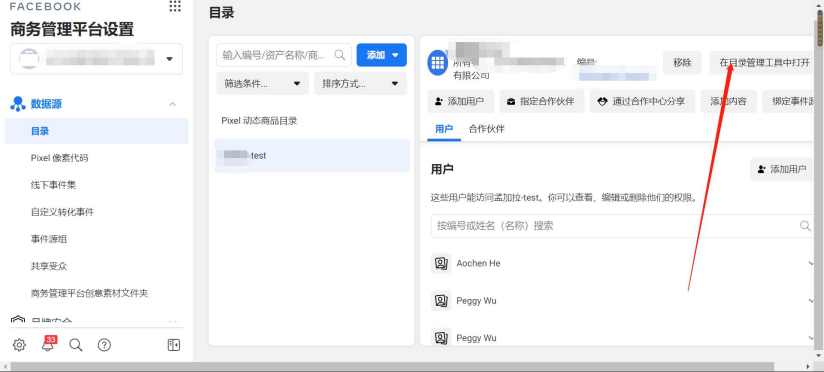Screen dimensions: 824x372
Task: Open business account selector dropdown
Action: pos(97,59)
